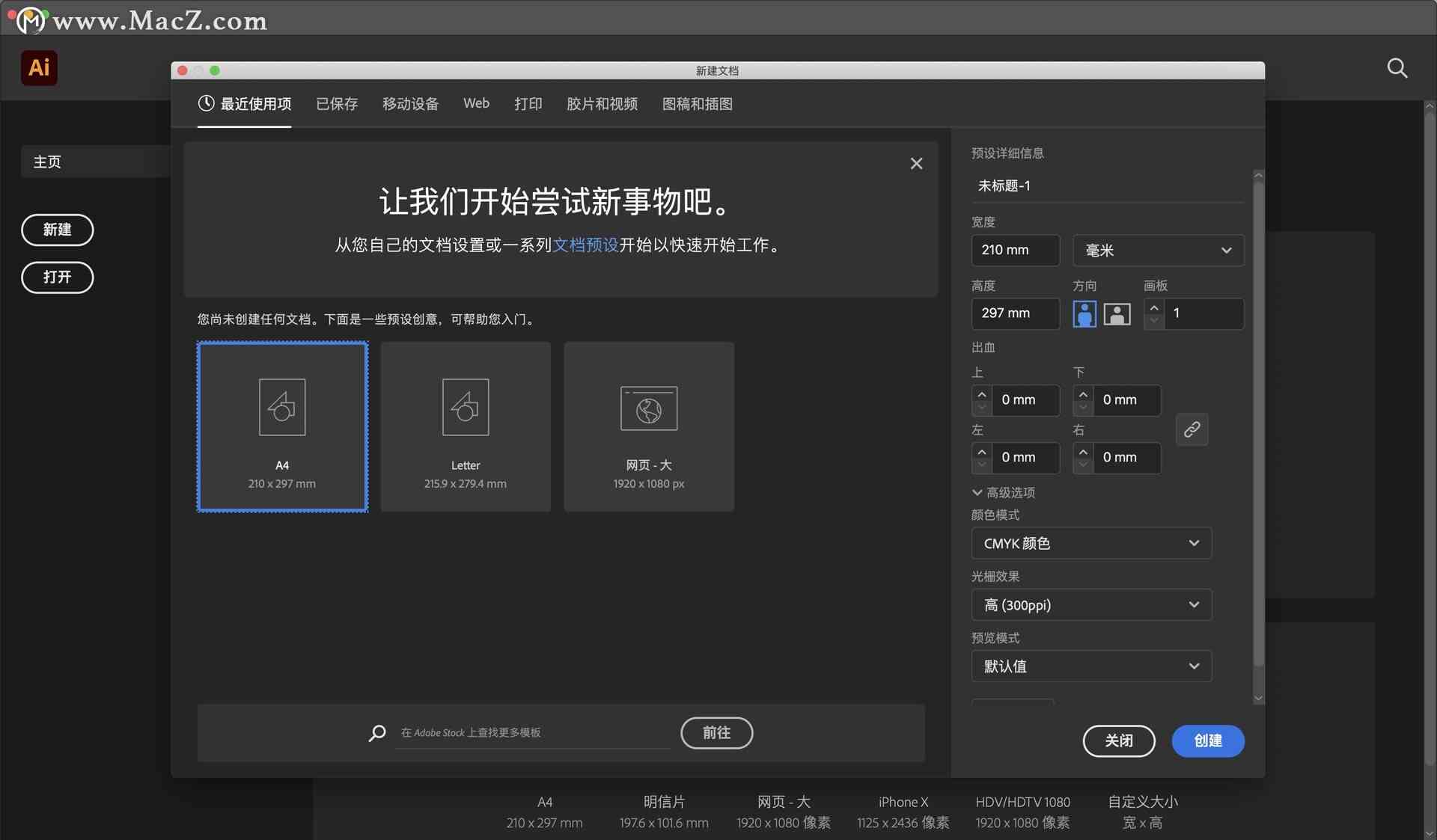Open the 光栅效果 raster effects dropdown
The image size is (1437, 840).
tap(1091, 604)
